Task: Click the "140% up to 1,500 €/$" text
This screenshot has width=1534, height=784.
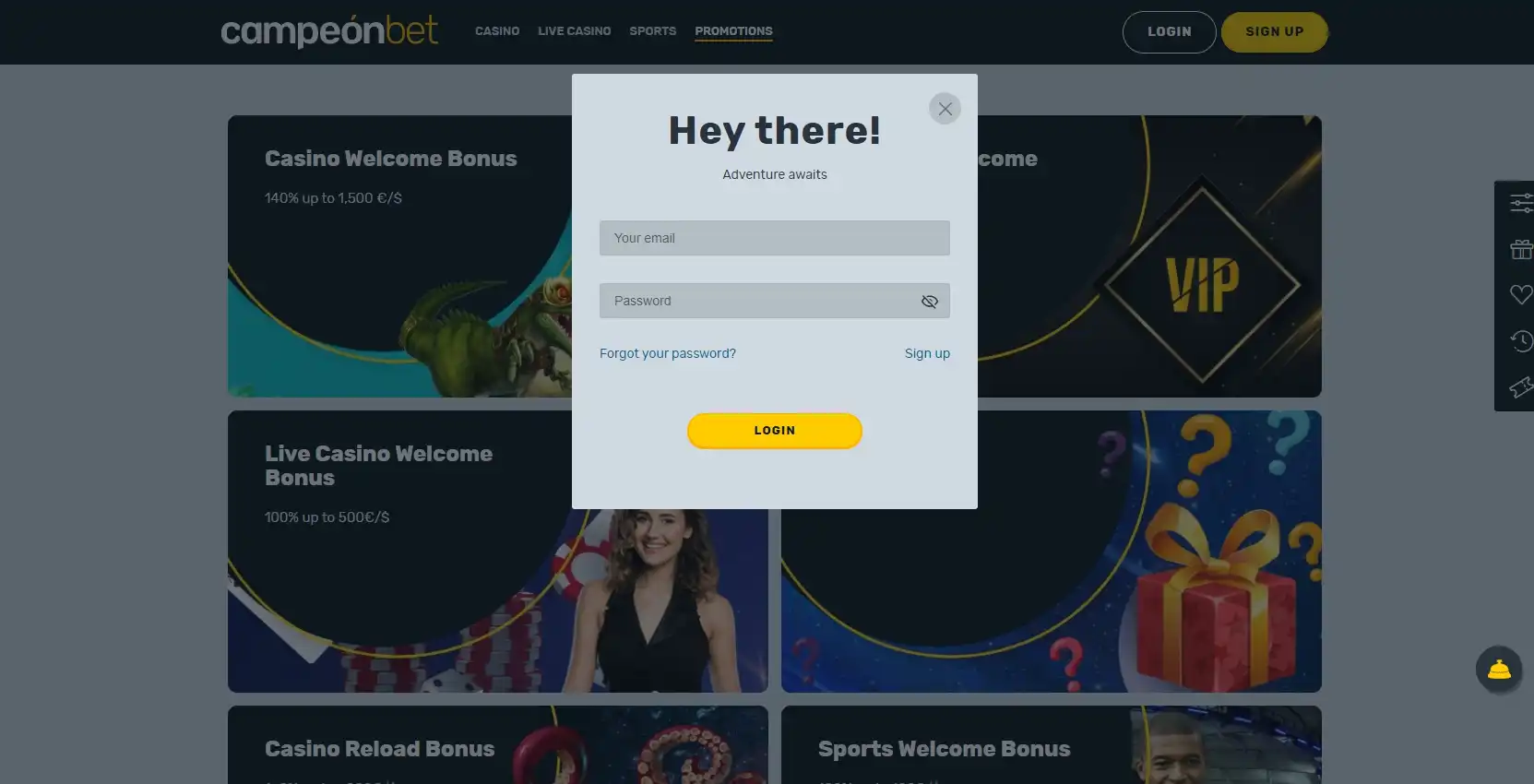Action: coord(333,198)
